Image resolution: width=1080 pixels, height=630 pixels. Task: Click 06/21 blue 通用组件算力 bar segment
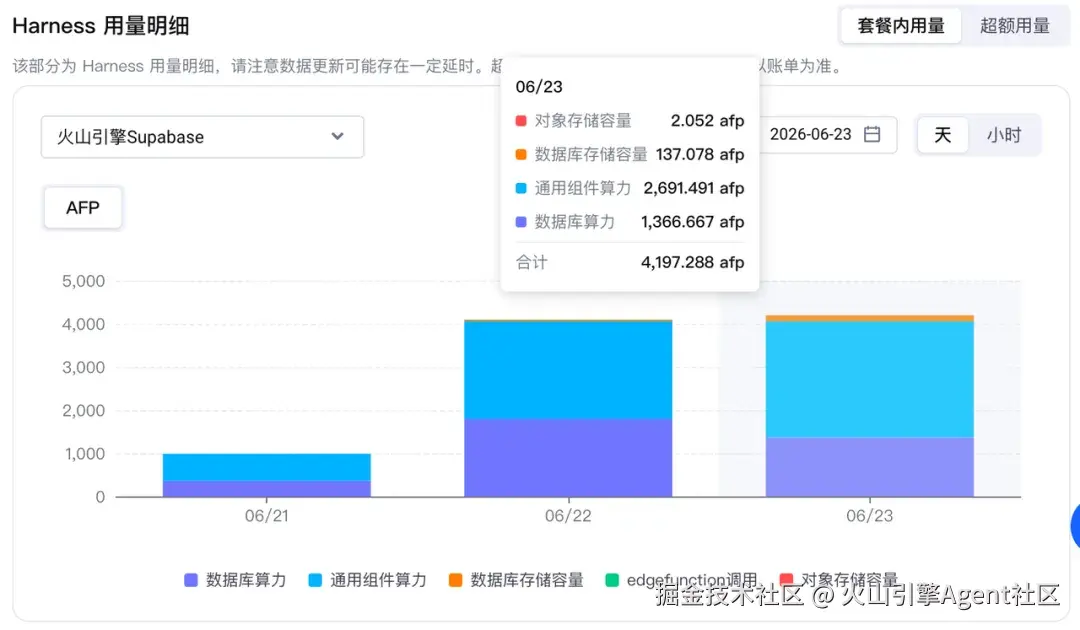click(x=267, y=468)
